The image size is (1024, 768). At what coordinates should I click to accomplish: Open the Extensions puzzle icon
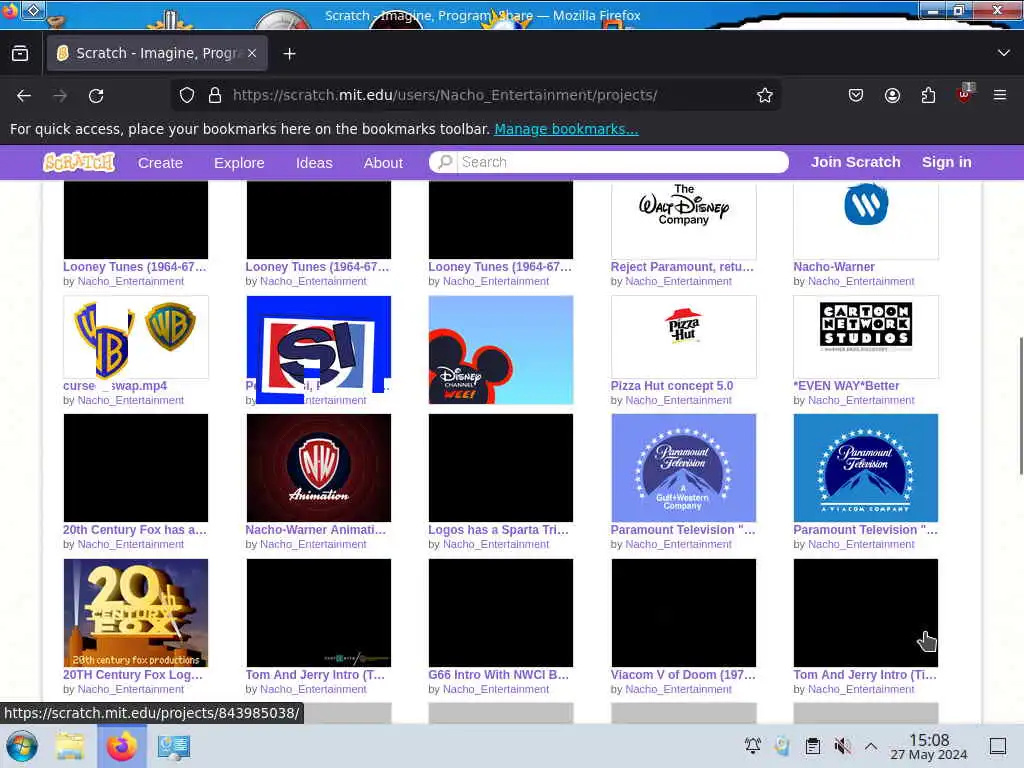click(x=928, y=95)
